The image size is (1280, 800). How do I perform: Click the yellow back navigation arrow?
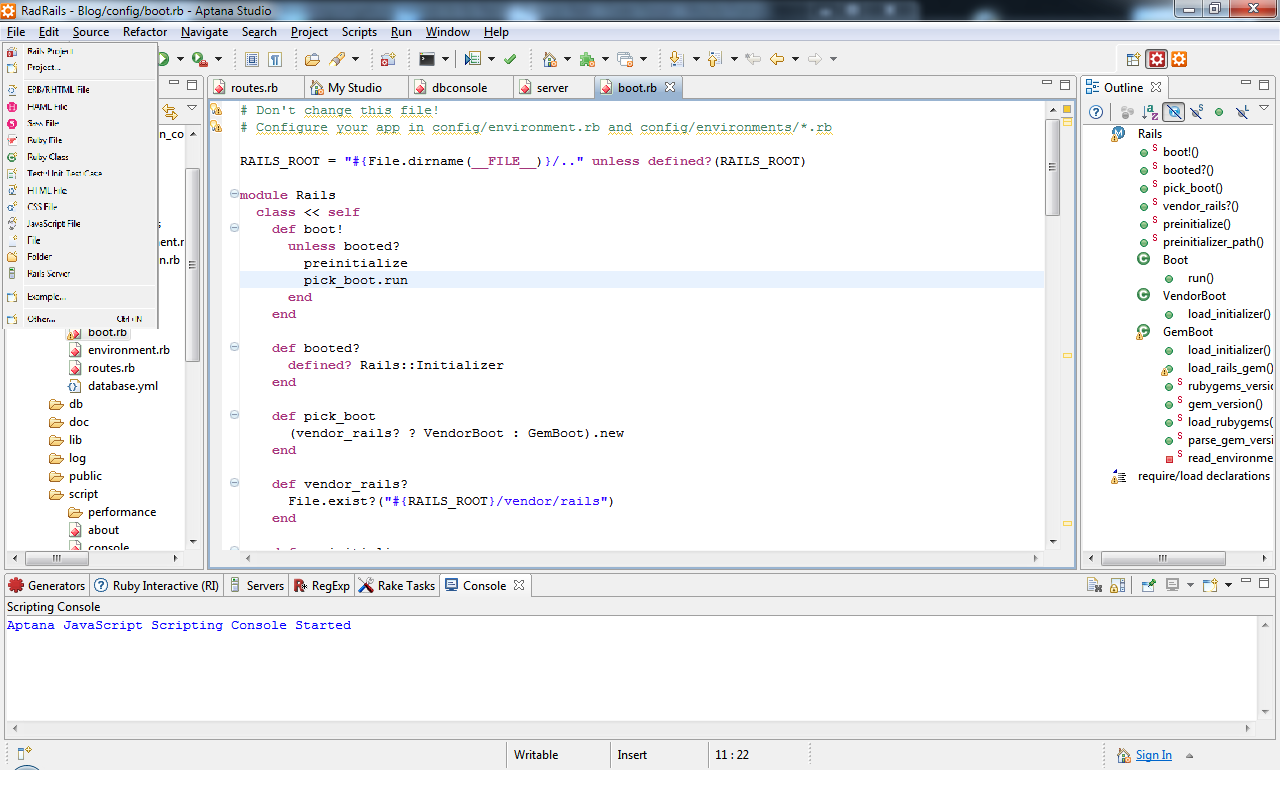coord(776,59)
